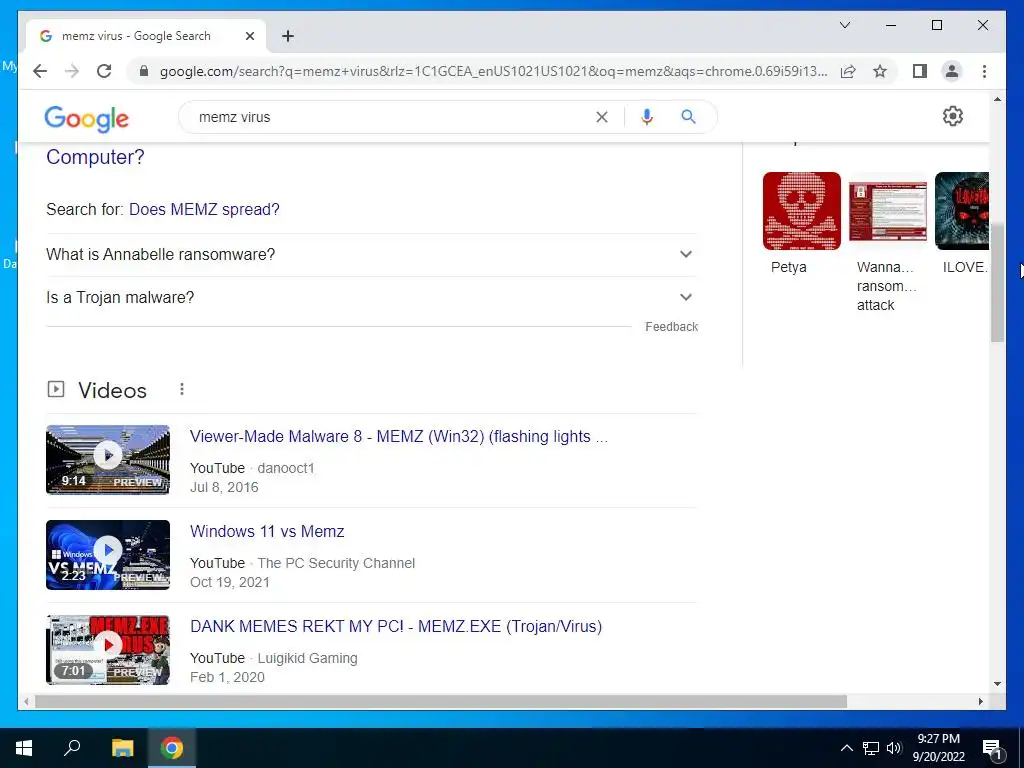The image size is (1024, 768).
Task: Open the network tray icon
Action: click(x=871, y=748)
